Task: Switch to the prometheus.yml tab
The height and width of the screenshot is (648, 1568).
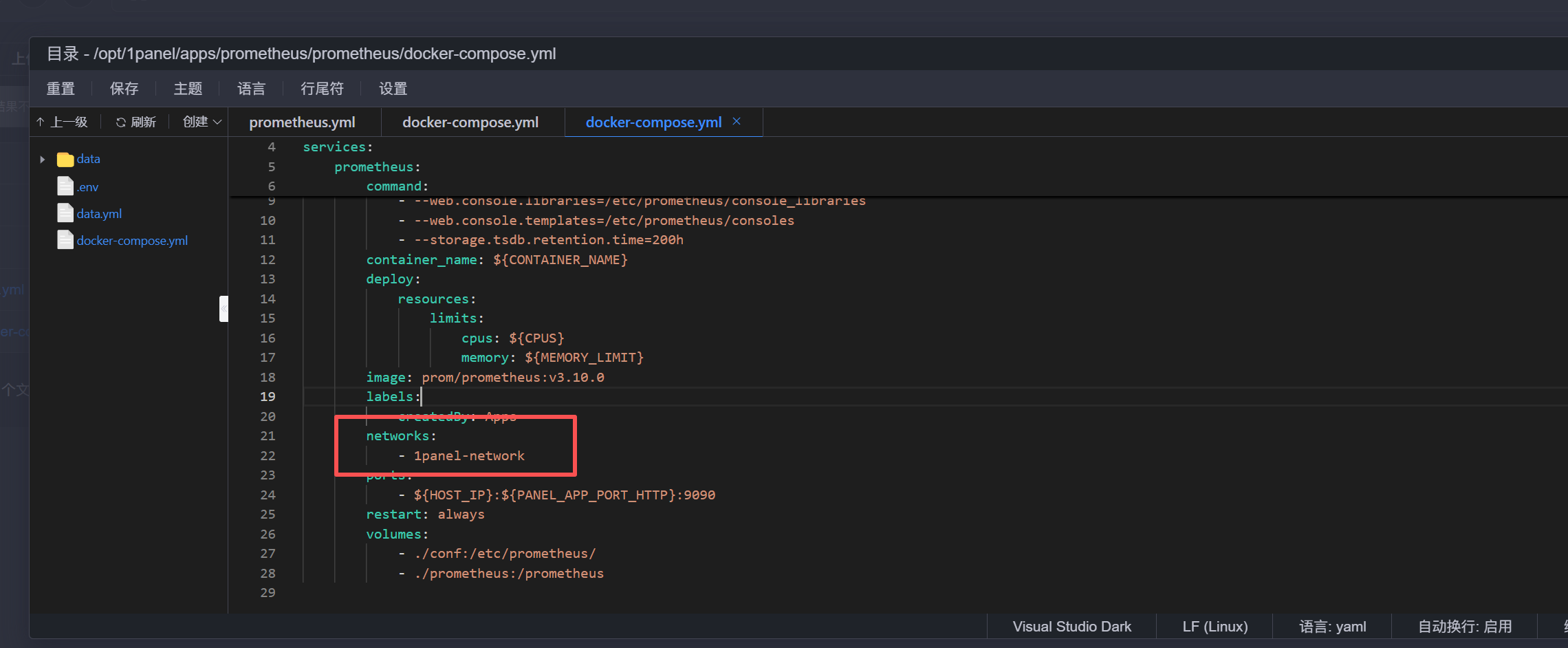Action: (302, 122)
